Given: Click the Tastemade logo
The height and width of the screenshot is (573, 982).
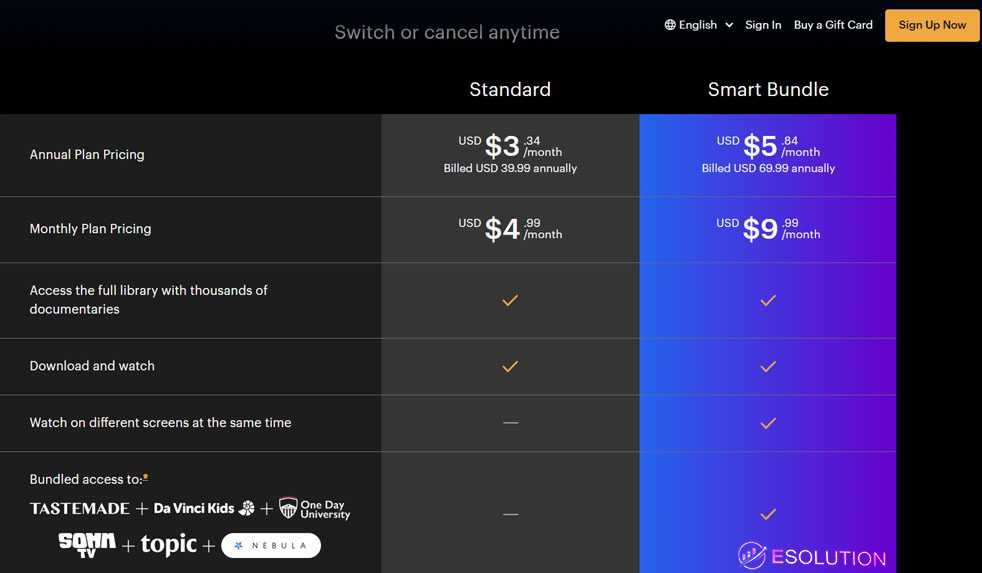Looking at the screenshot, I should 80,508.
